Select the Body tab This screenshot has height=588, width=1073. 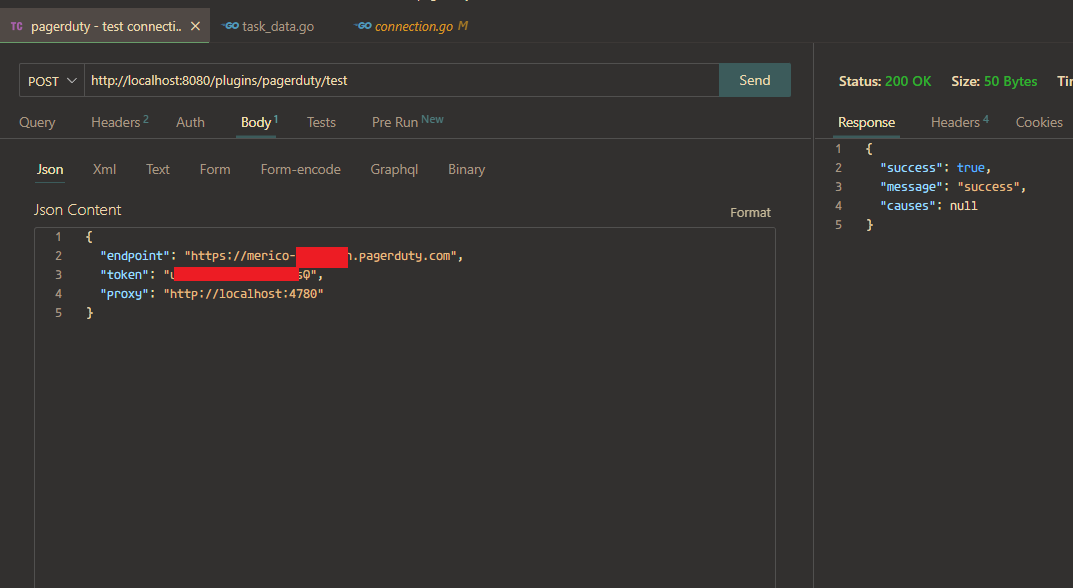(x=259, y=122)
